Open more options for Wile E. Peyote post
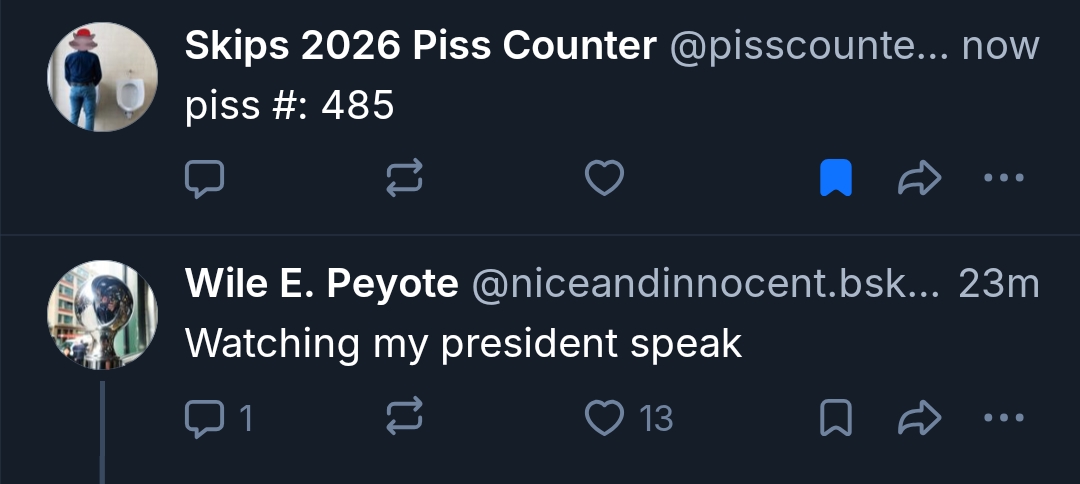 [1004, 418]
